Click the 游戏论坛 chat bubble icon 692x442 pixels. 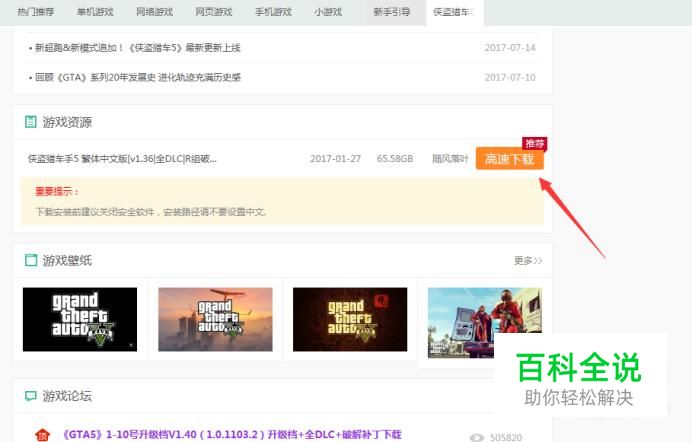click(x=30, y=396)
